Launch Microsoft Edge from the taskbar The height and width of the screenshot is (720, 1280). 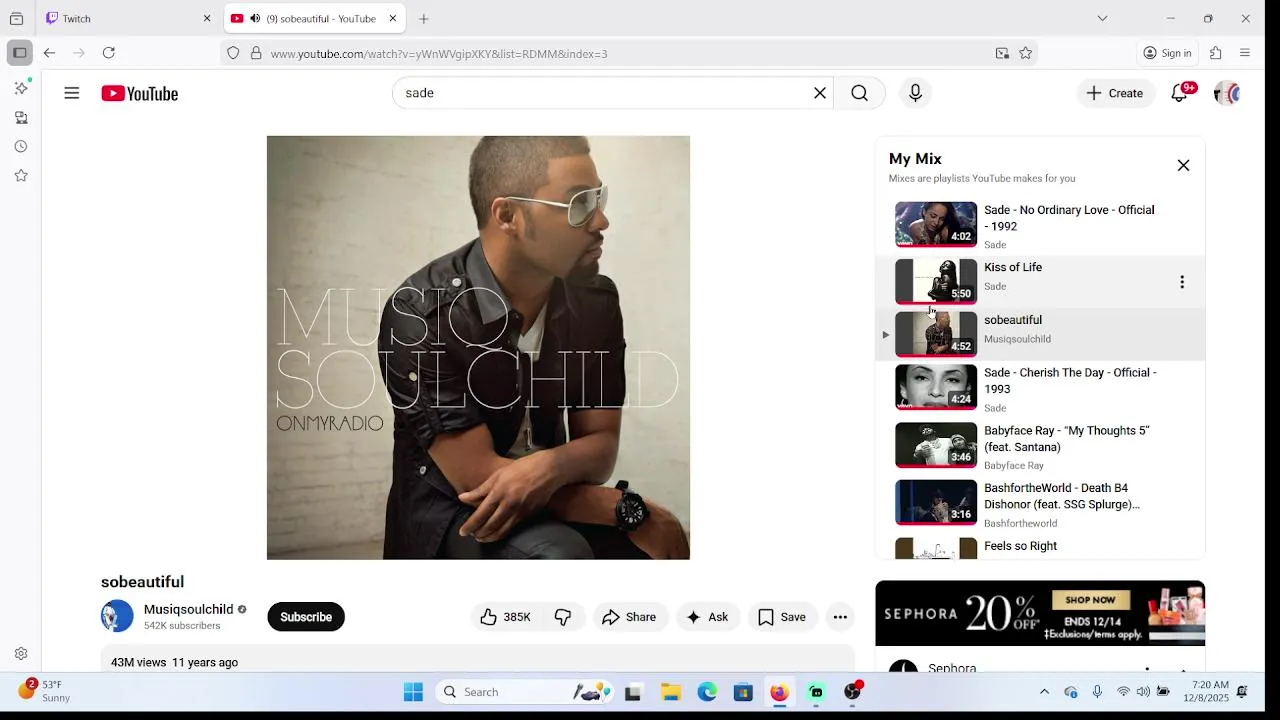tap(707, 692)
